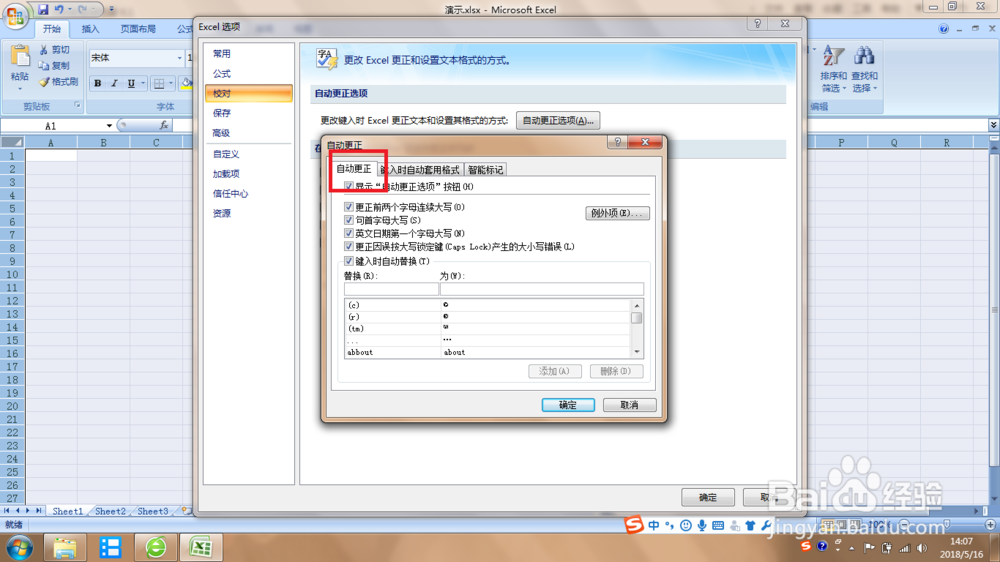Click OK in Excel Options dialog
1000x562 pixels.
tap(707, 497)
